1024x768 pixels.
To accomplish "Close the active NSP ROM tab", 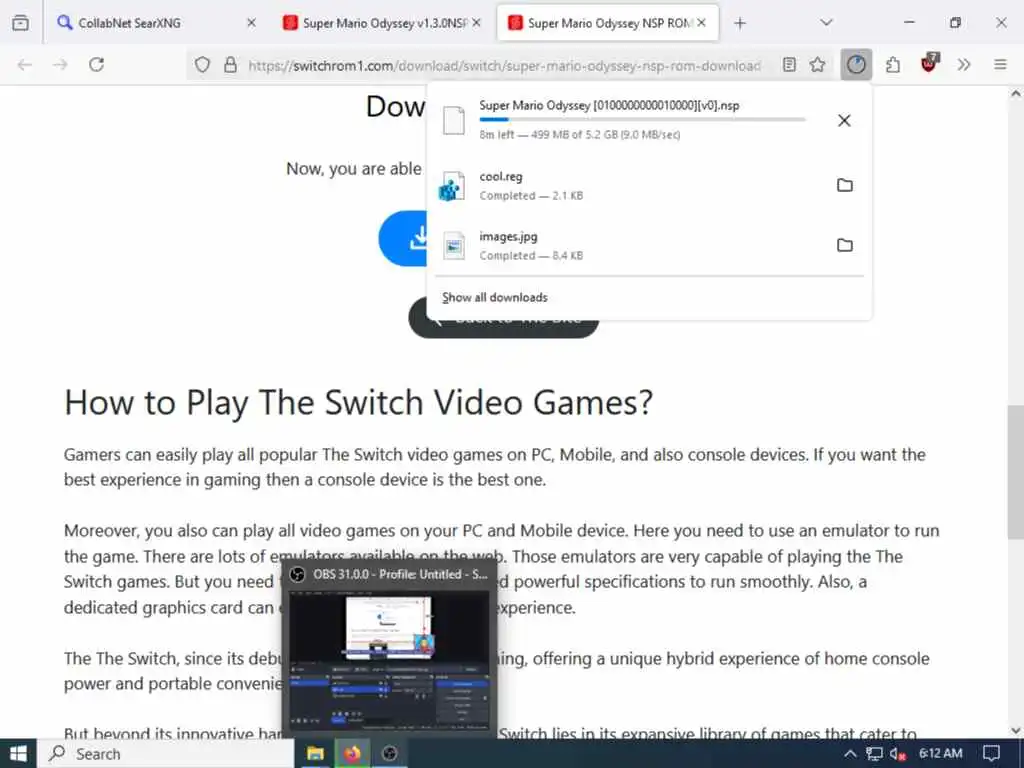I will 701,23.
